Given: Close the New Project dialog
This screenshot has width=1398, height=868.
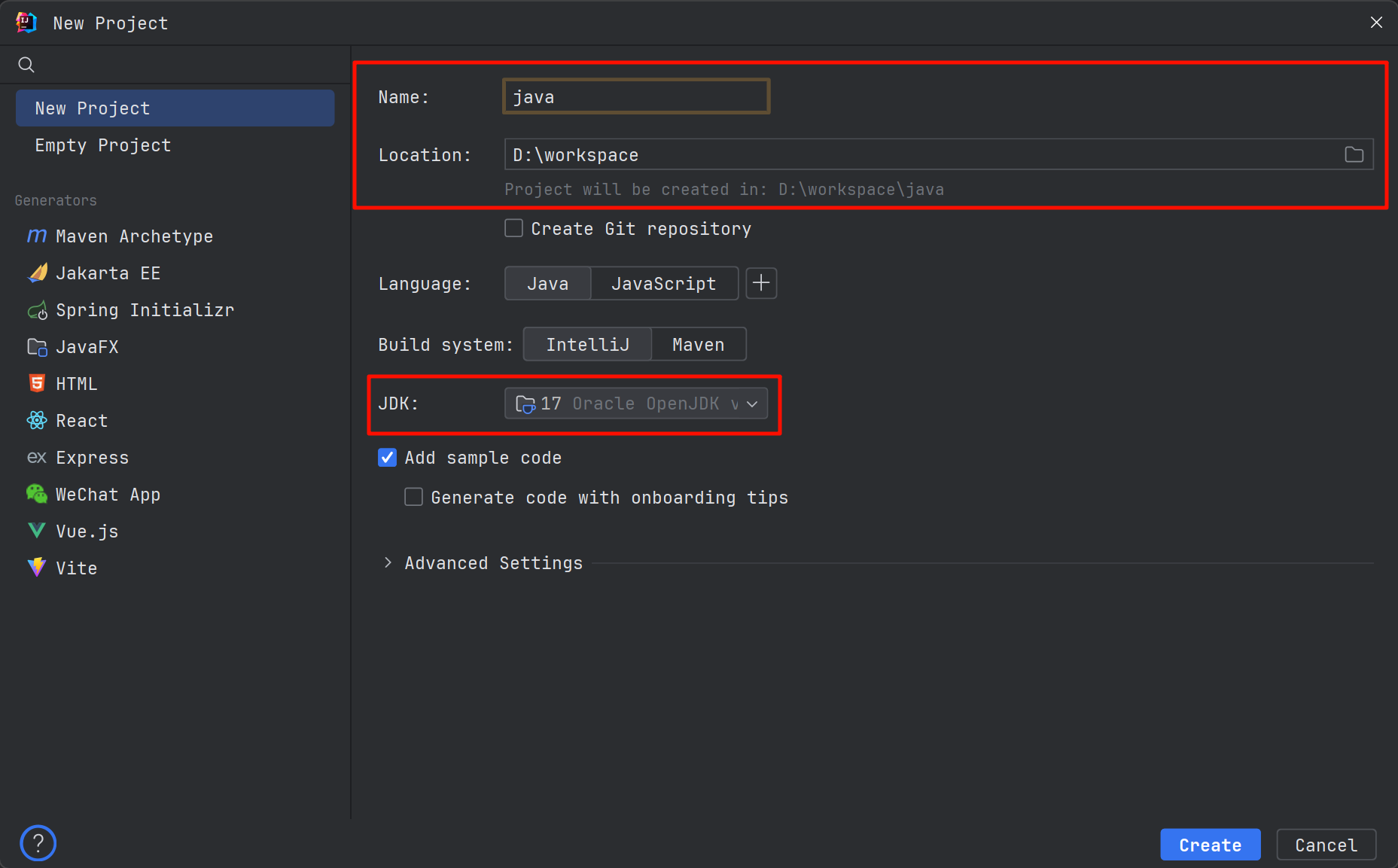Looking at the screenshot, I should pos(1376,23).
